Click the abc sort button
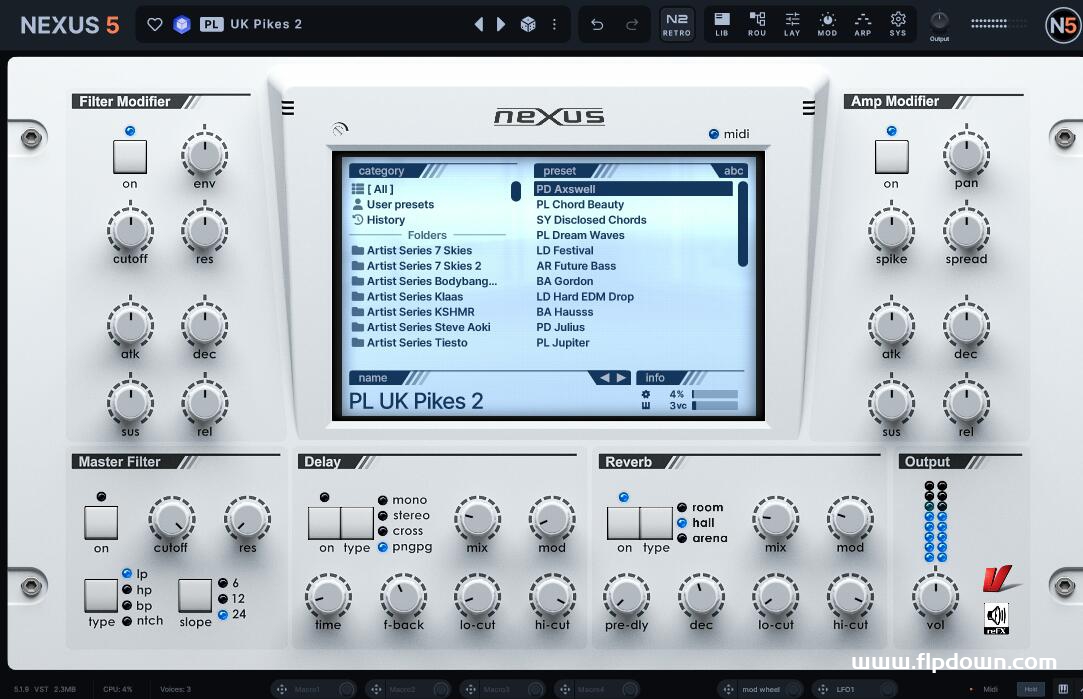1083x699 pixels. 733,171
